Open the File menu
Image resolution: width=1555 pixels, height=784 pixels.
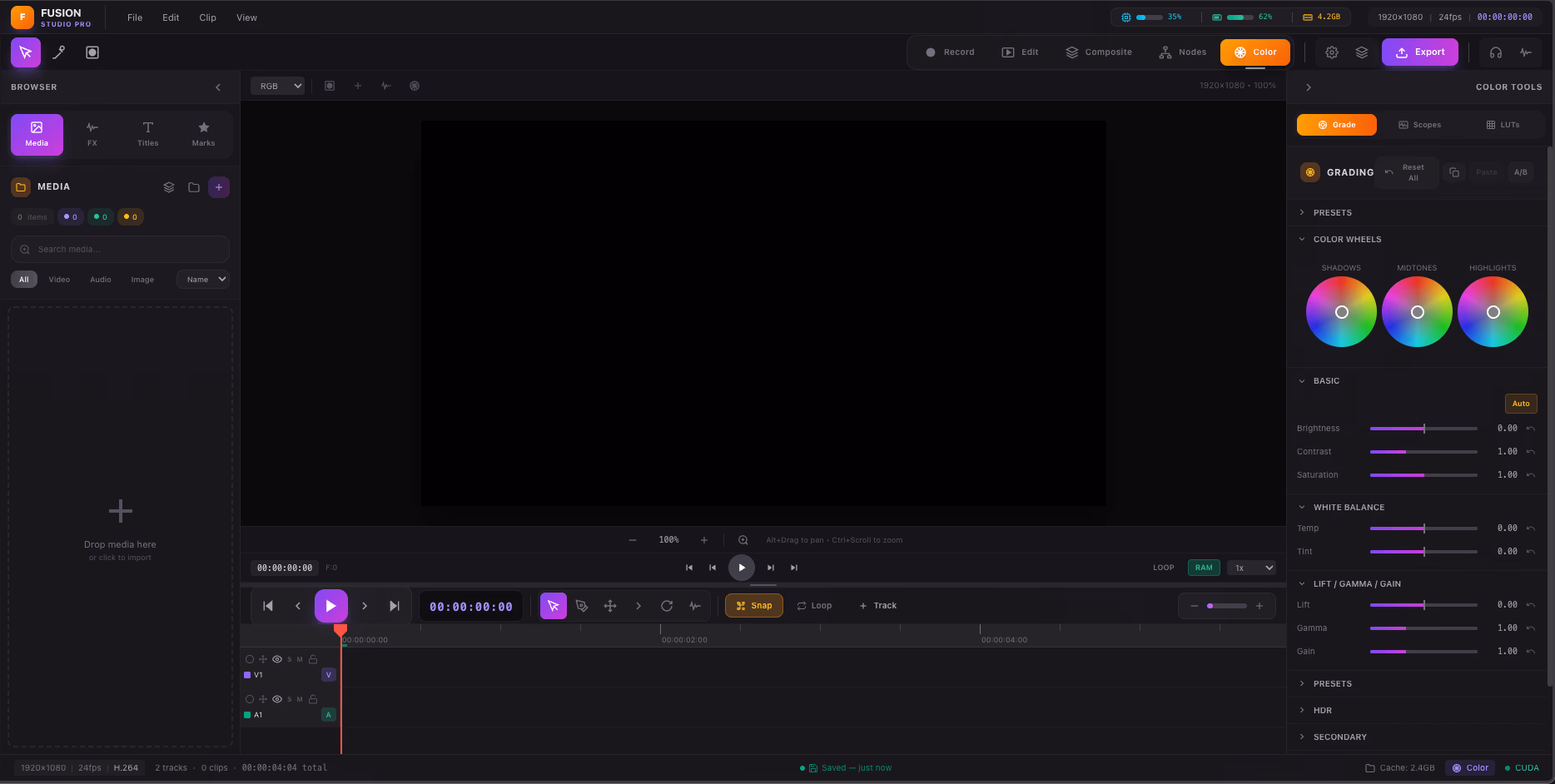pyautogui.click(x=135, y=17)
